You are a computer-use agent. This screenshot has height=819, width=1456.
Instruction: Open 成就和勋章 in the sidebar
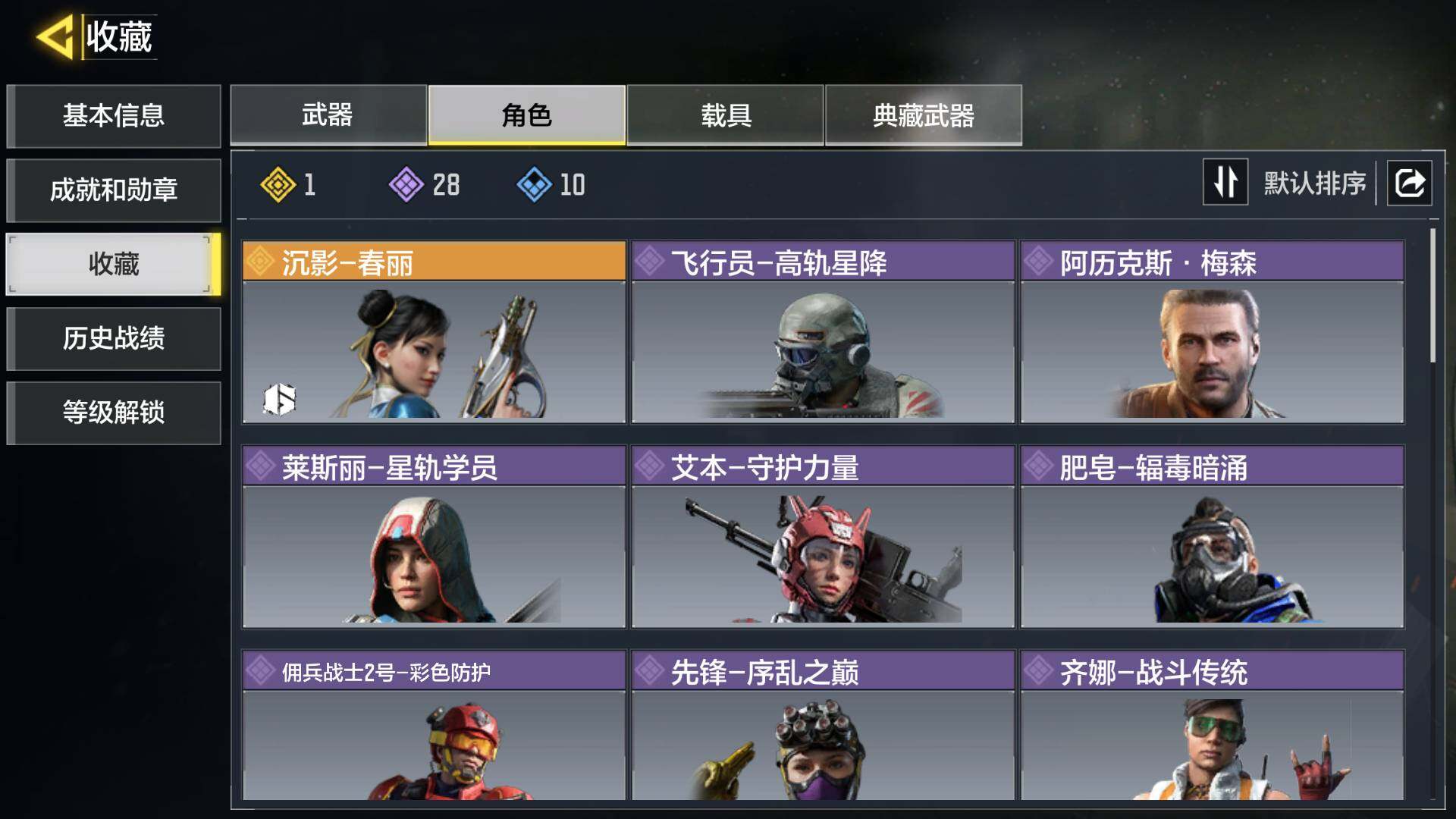point(114,190)
